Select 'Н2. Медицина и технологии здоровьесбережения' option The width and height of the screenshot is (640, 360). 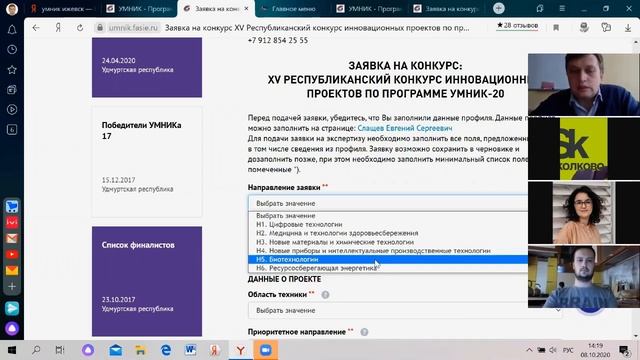388,233
